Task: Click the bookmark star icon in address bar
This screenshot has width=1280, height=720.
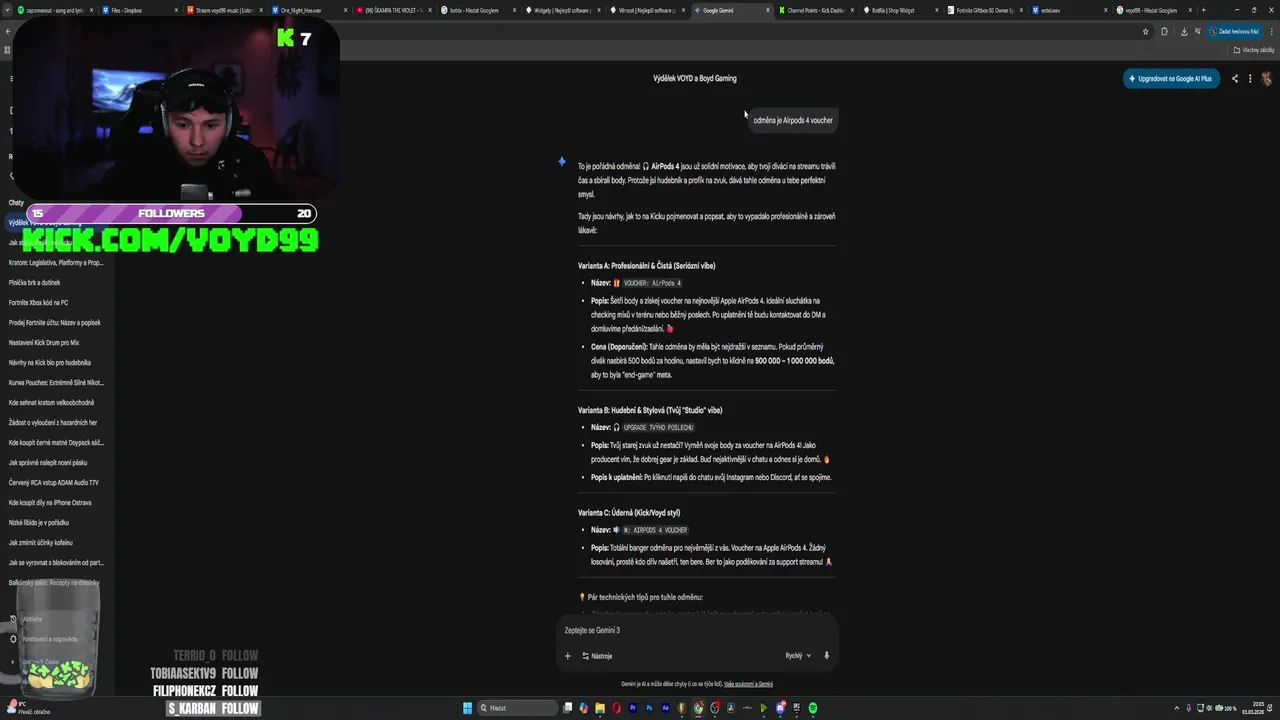Action: pos(1146,31)
